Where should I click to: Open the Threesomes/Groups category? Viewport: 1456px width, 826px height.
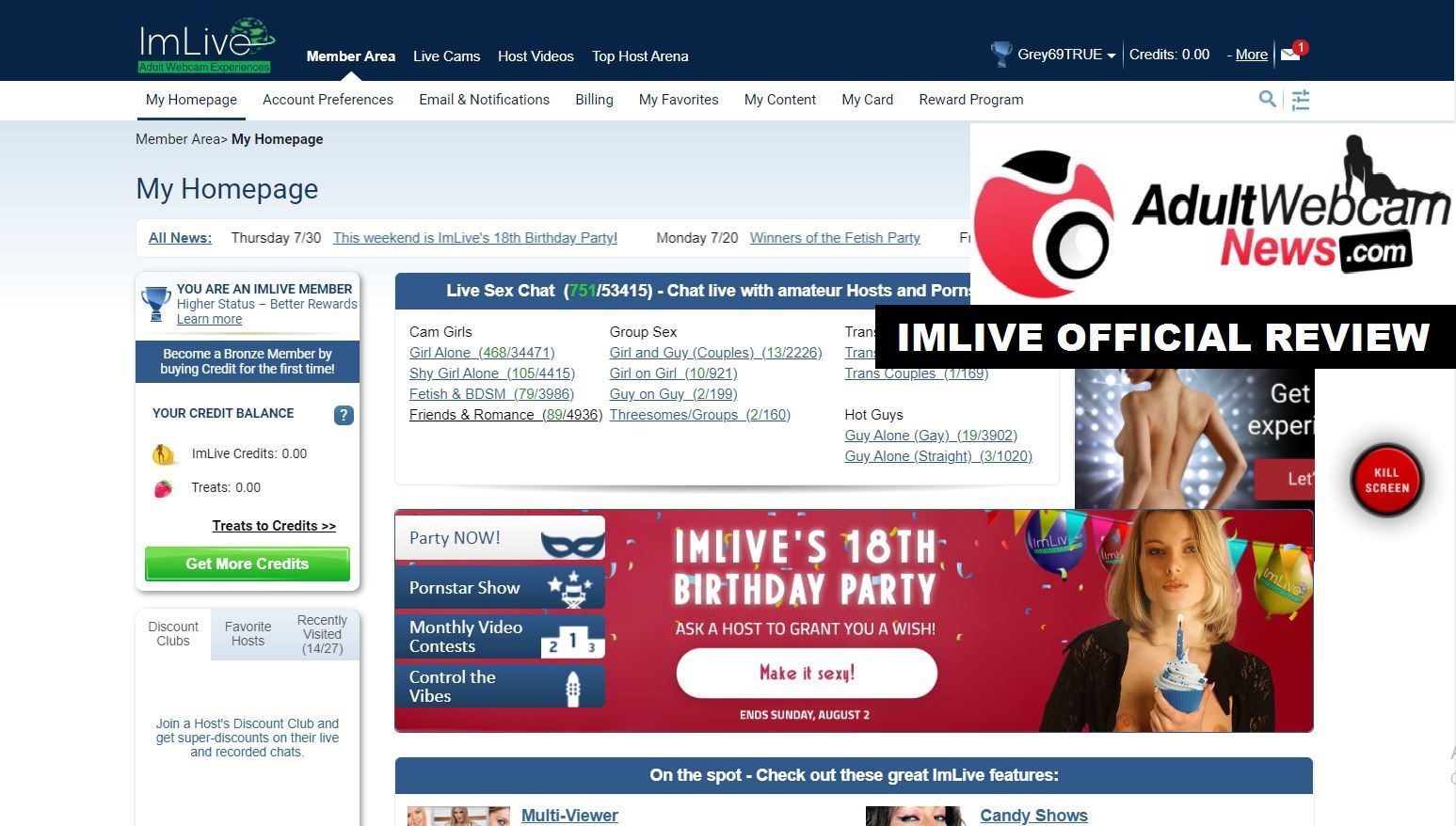coord(699,415)
